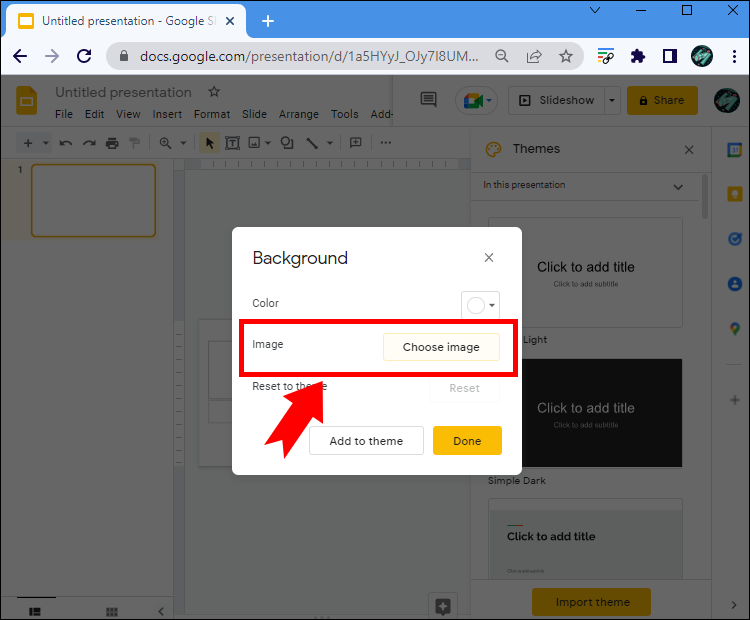The image size is (750, 620).
Task: Open the Insert menu
Action: tap(167, 114)
